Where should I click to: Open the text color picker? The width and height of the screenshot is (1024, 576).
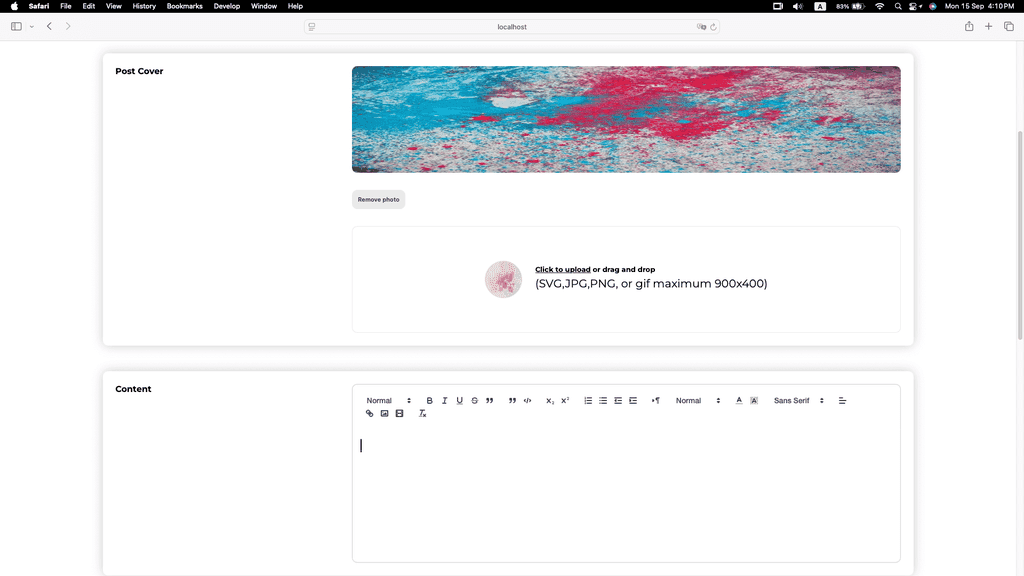739,400
